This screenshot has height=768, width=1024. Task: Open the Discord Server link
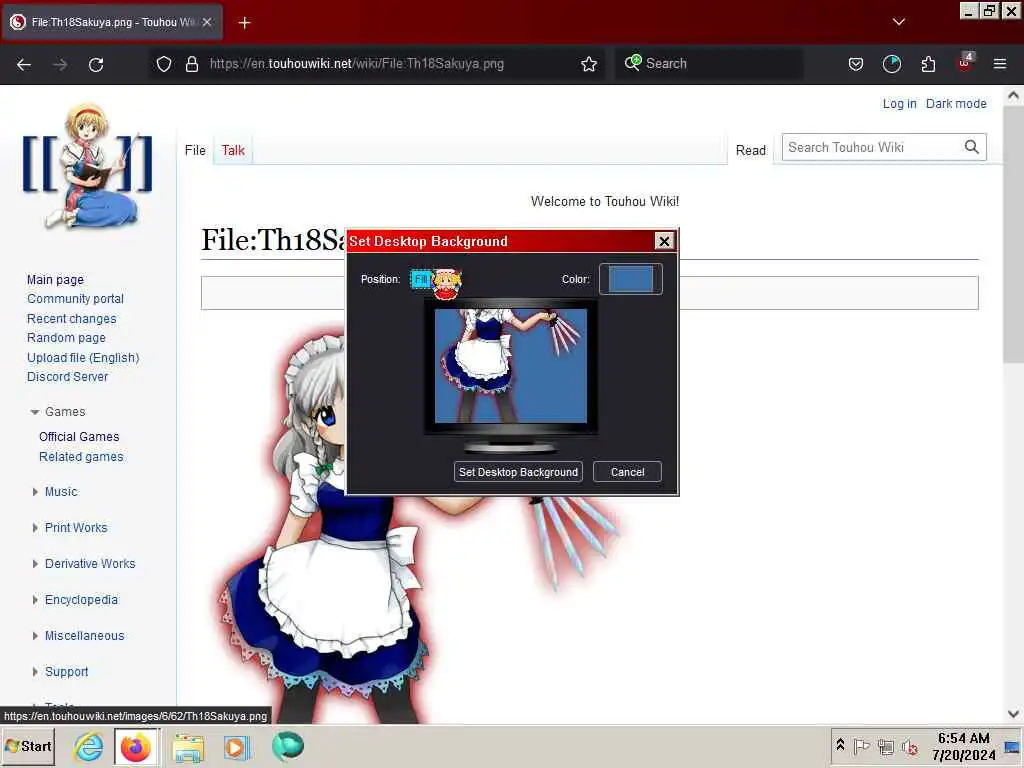coord(67,377)
